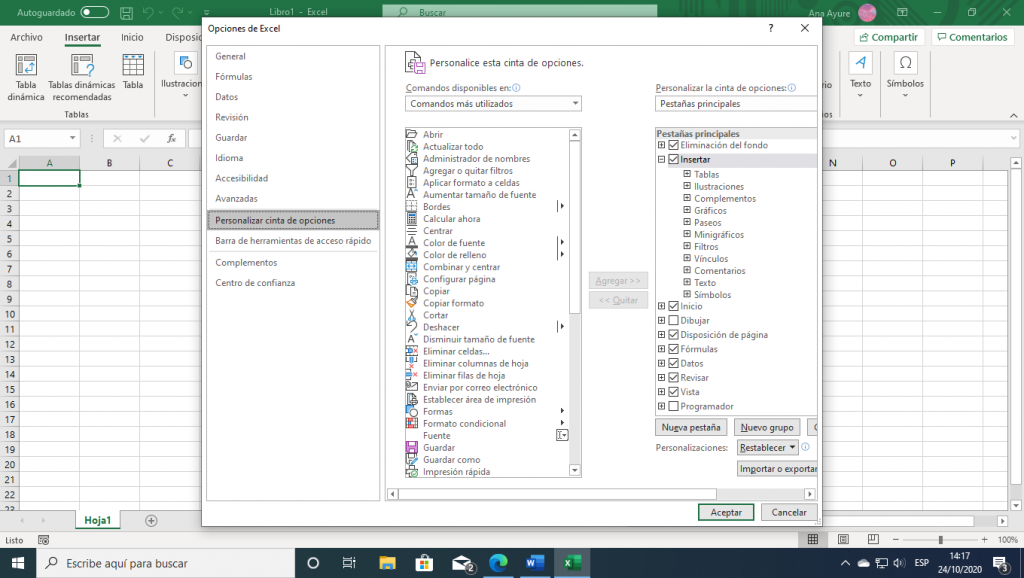
Task: Switch to the Inicio ribbon tab
Action: 132,37
